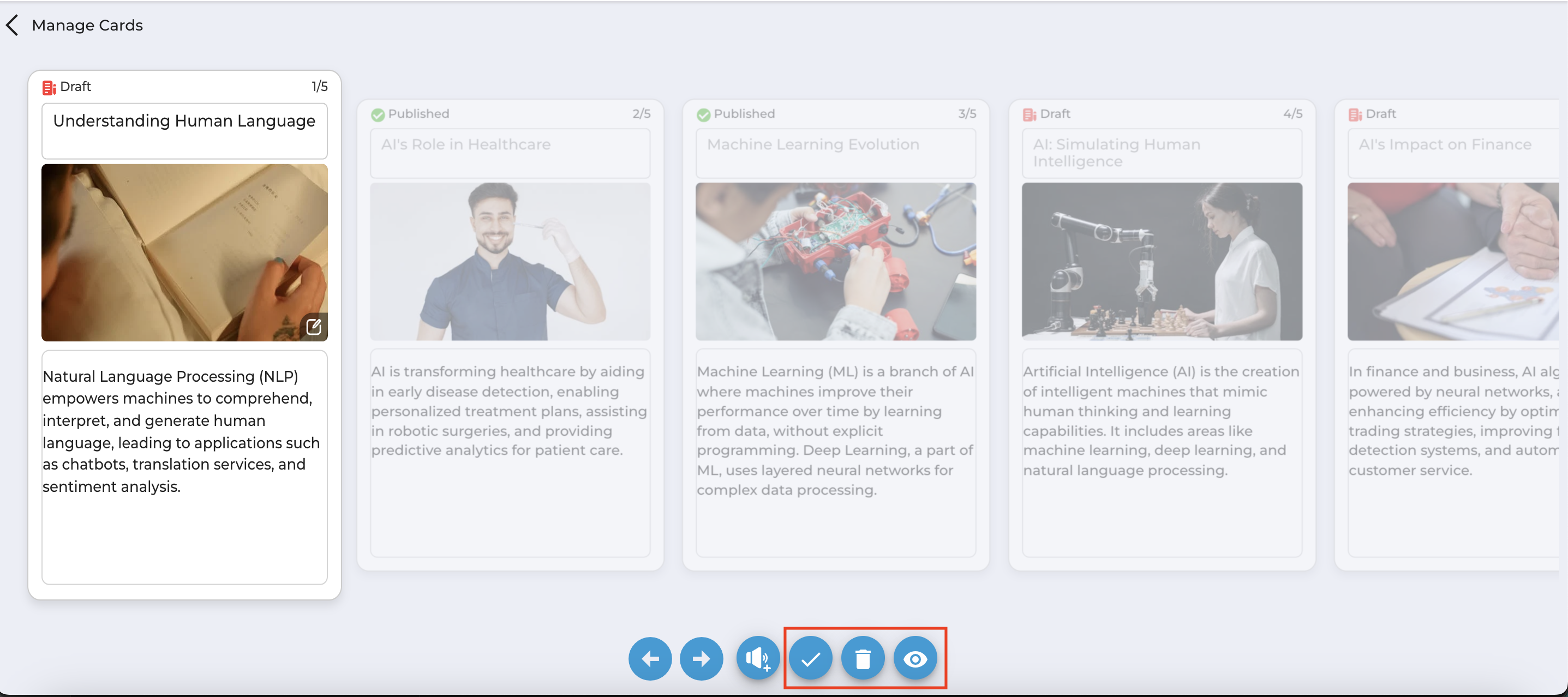The image size is (1568, 697).
Task: Publish the card with the checkmark button
Action: tap(810, 658)
